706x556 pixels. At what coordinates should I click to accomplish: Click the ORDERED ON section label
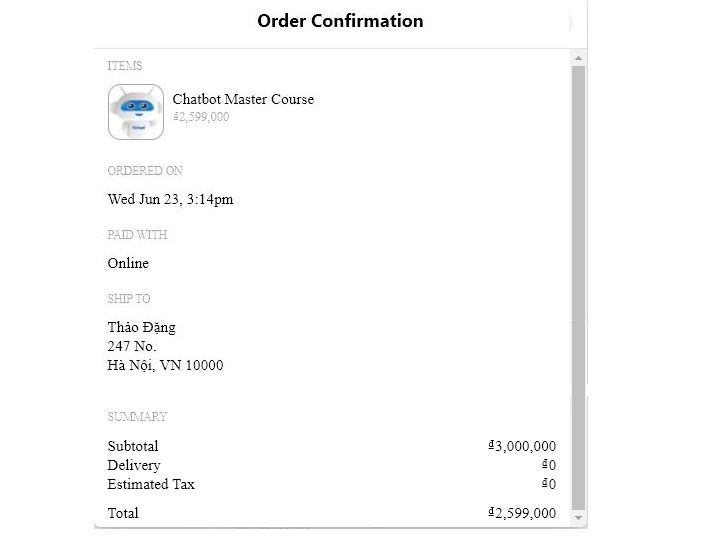pyautogui.click(x=145, y=171)
